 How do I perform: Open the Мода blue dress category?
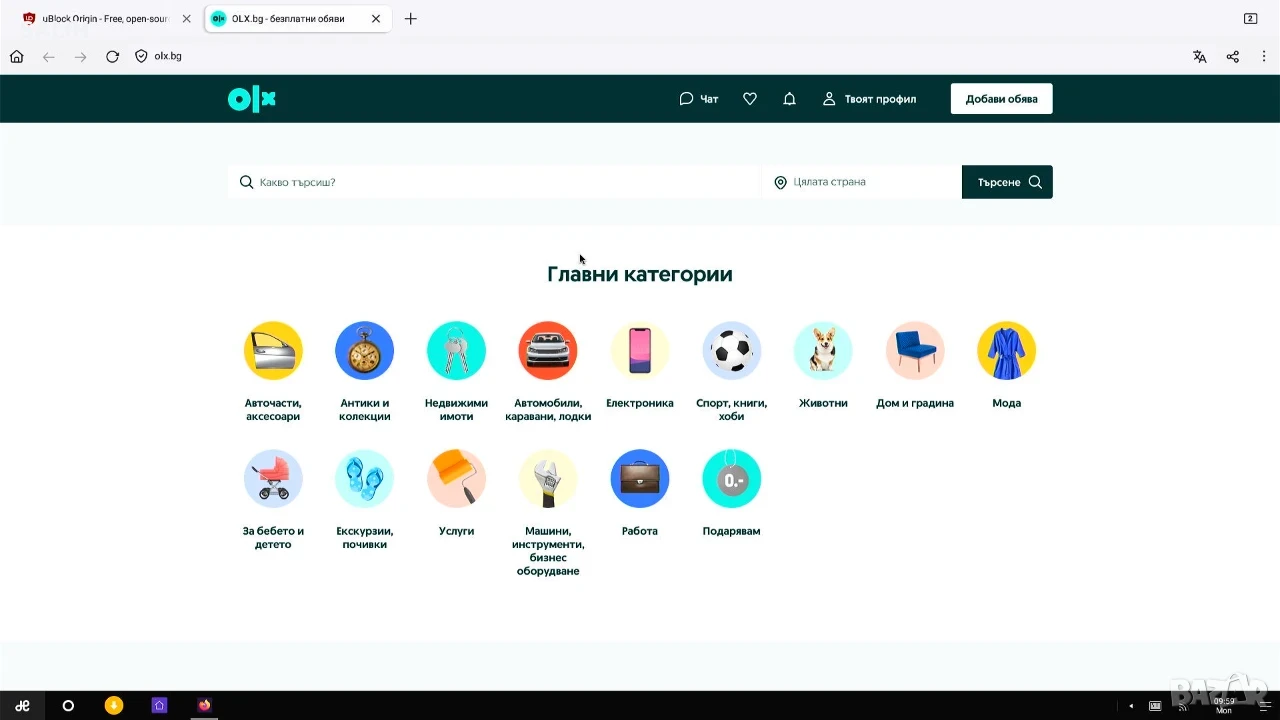(x=1006, y=351)
